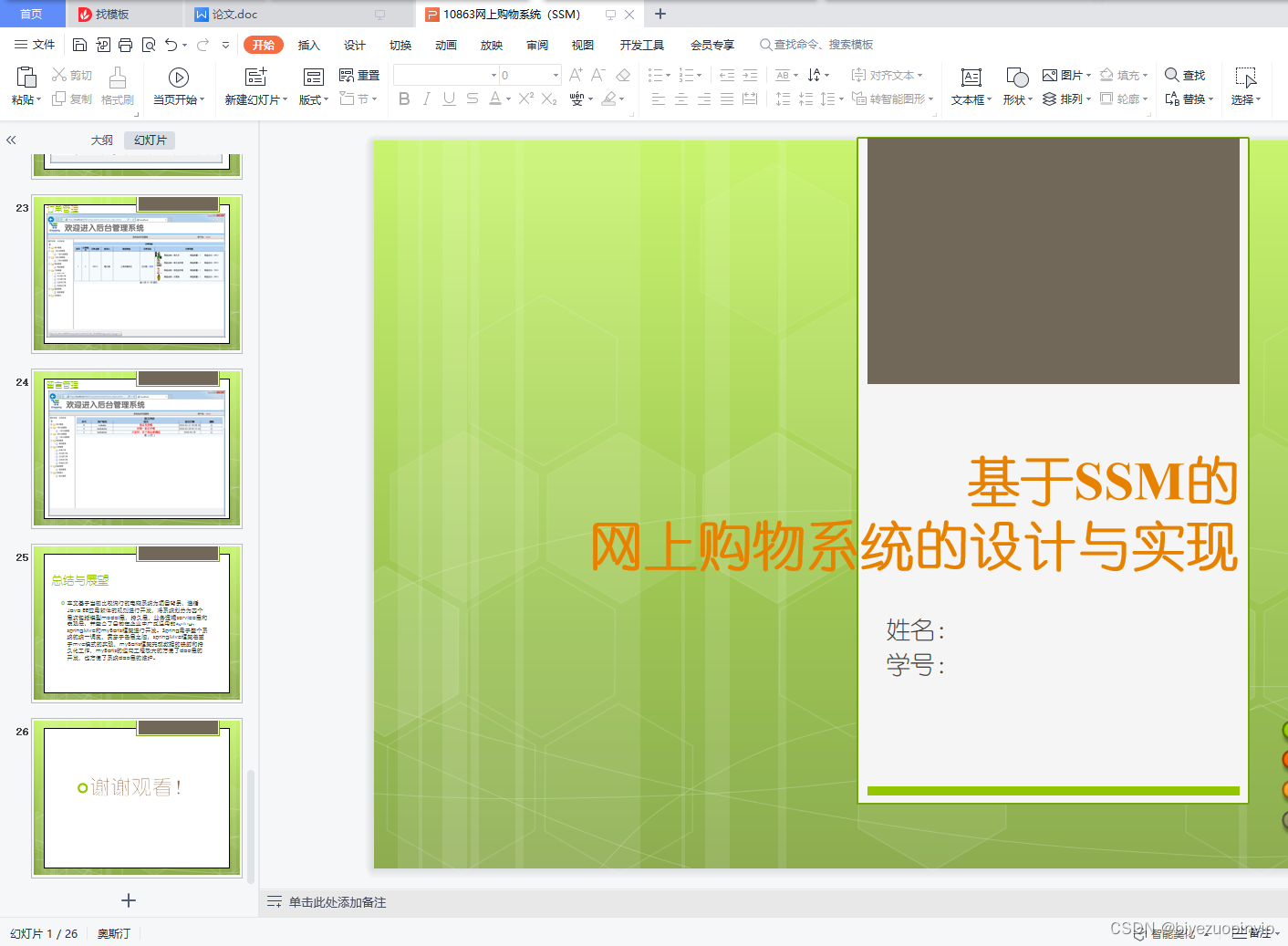
Task: Expand the Section (节) dropdown
Action: (x=374, y=99)
